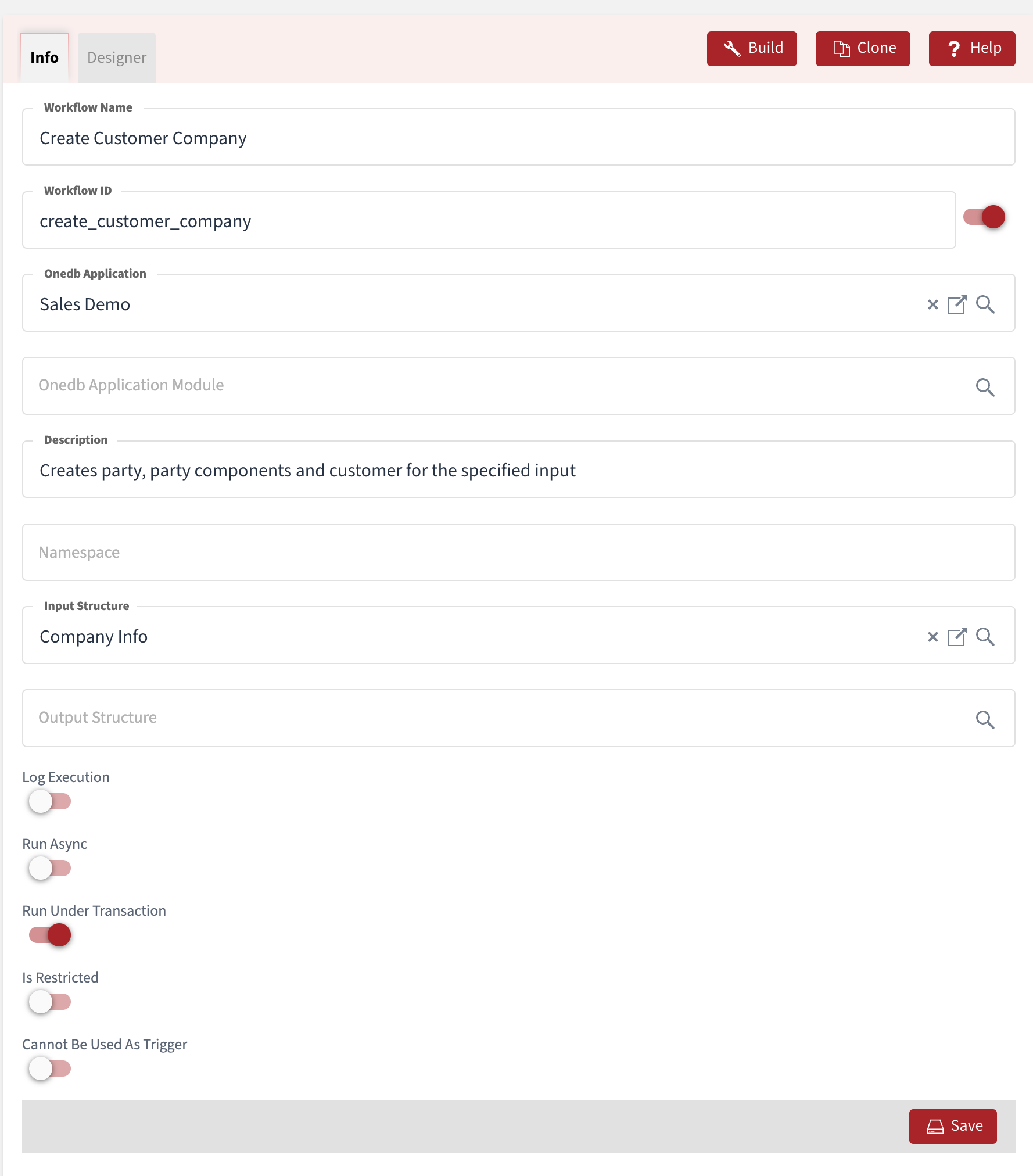Open Company Info structure in new window

click(x=957, y=636)
